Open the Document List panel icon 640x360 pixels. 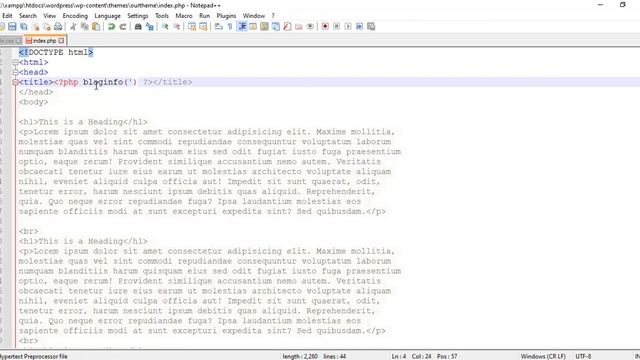click(276, 27)
